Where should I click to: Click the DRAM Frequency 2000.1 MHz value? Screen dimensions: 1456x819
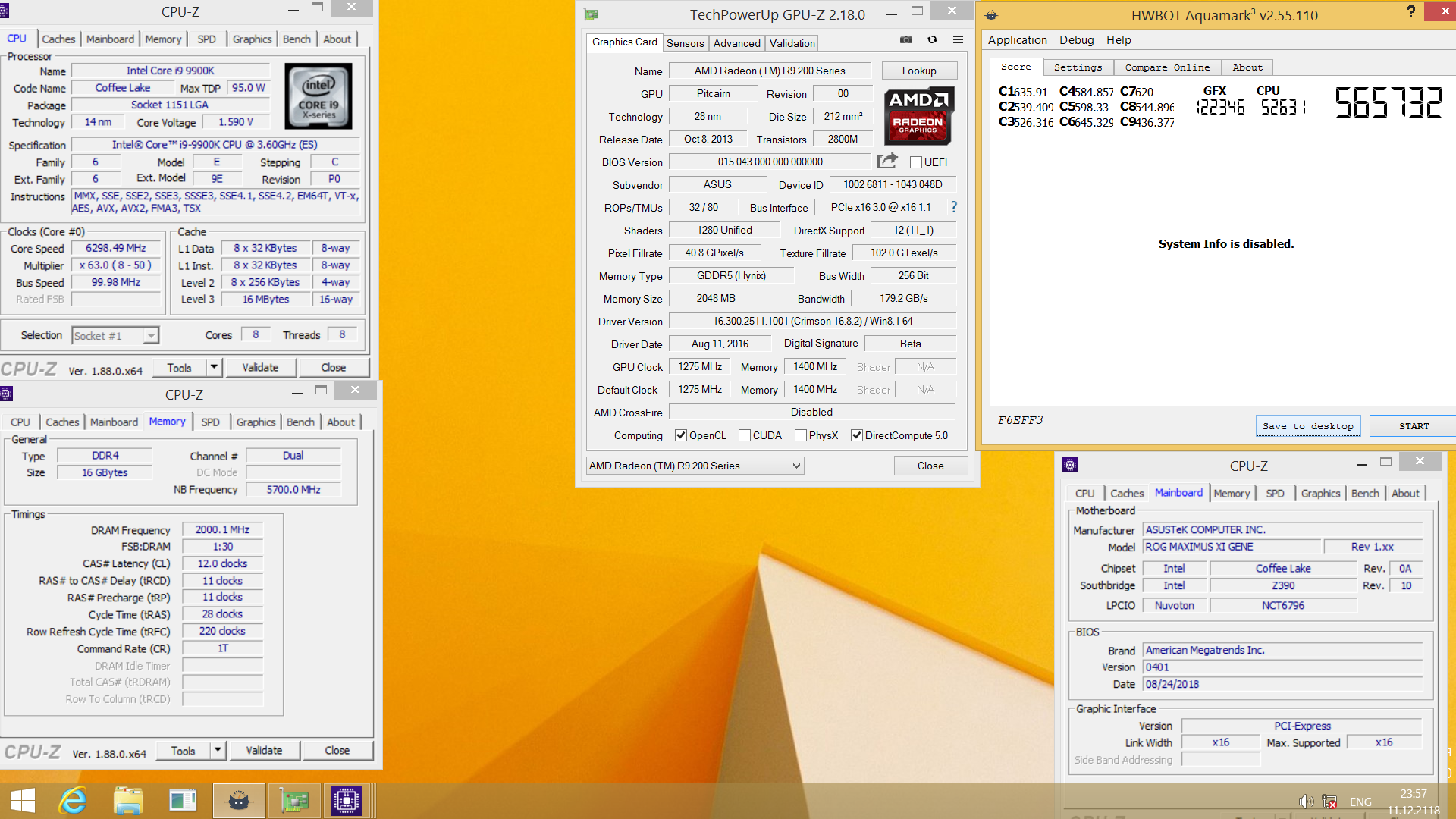222,529
